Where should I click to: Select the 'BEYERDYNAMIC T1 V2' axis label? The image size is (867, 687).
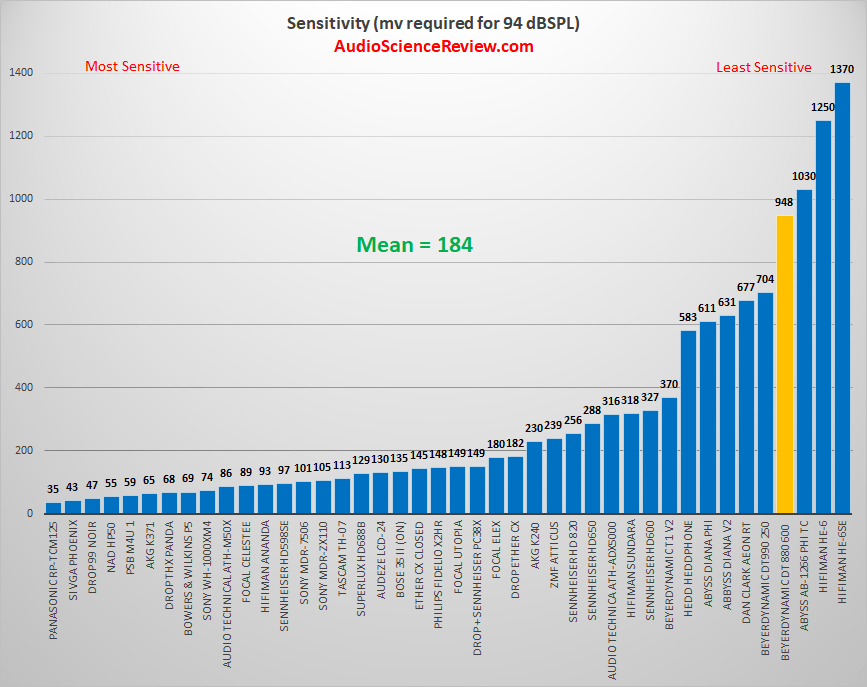pyautogui.click(x=669, y=575)
